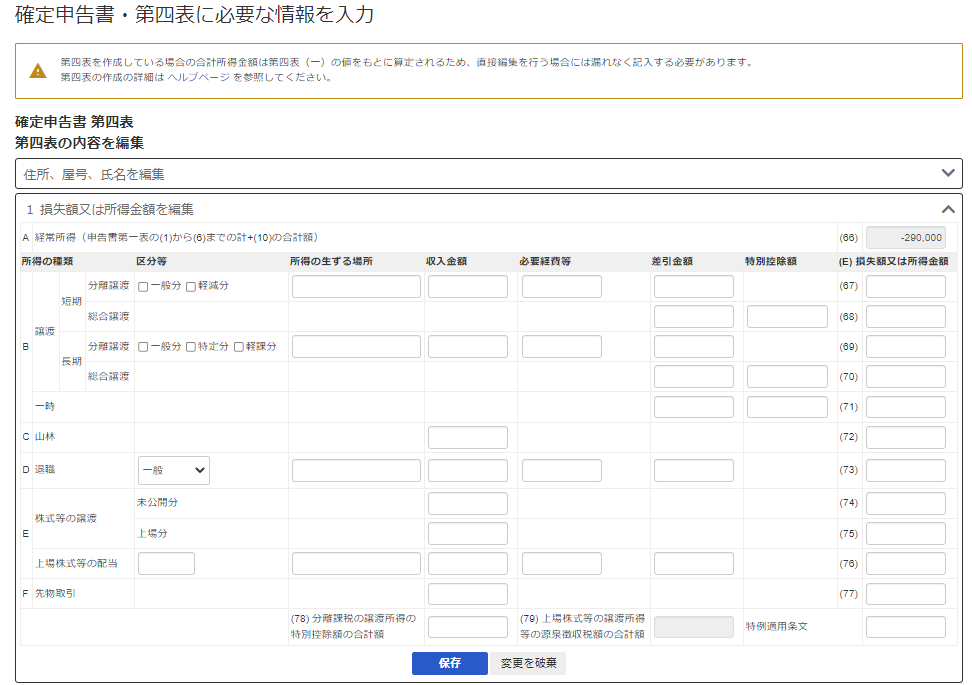Viewport: 972px width, 685px height.
Task: Focus the (72) 損失額又は所得金額 field
Action: [x=906, y=437]
